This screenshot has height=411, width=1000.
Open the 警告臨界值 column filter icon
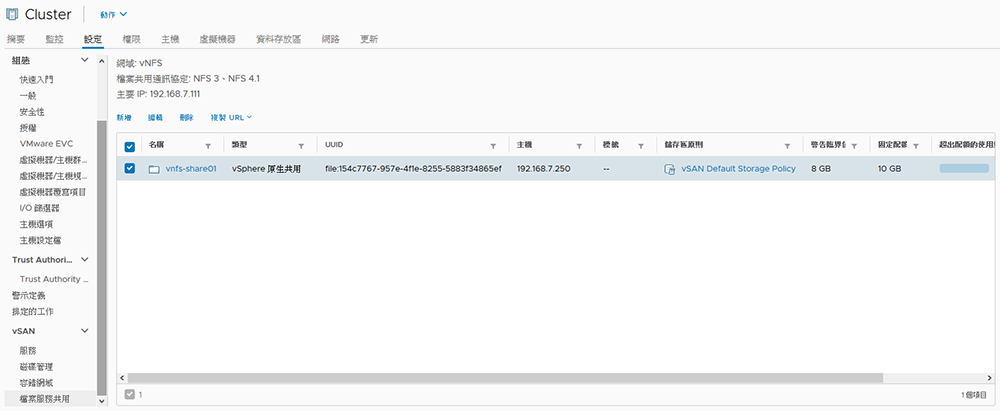854,146
